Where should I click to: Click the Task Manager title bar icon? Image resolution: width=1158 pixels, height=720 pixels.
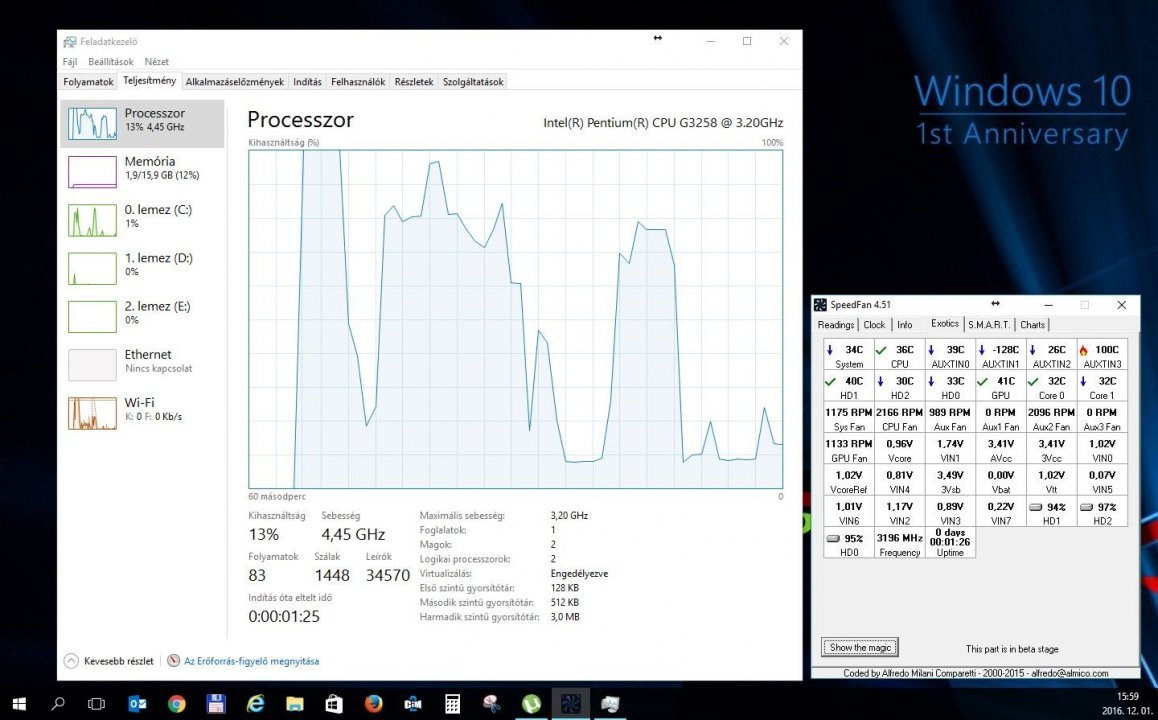tap(69, 42)
